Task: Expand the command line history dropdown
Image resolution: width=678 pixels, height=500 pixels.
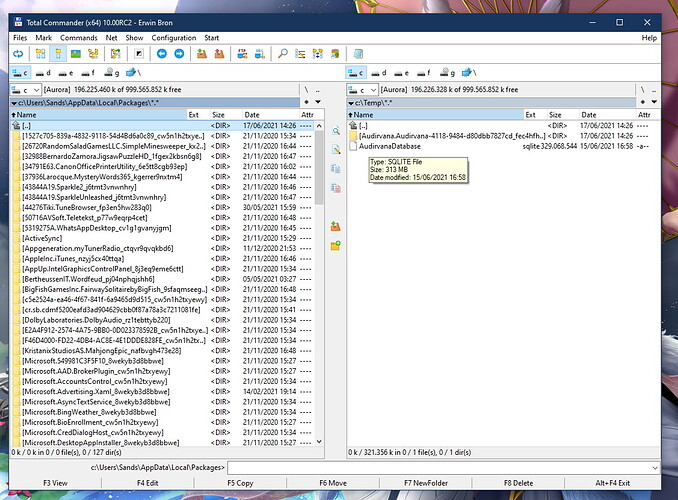Action: (655, 468)
